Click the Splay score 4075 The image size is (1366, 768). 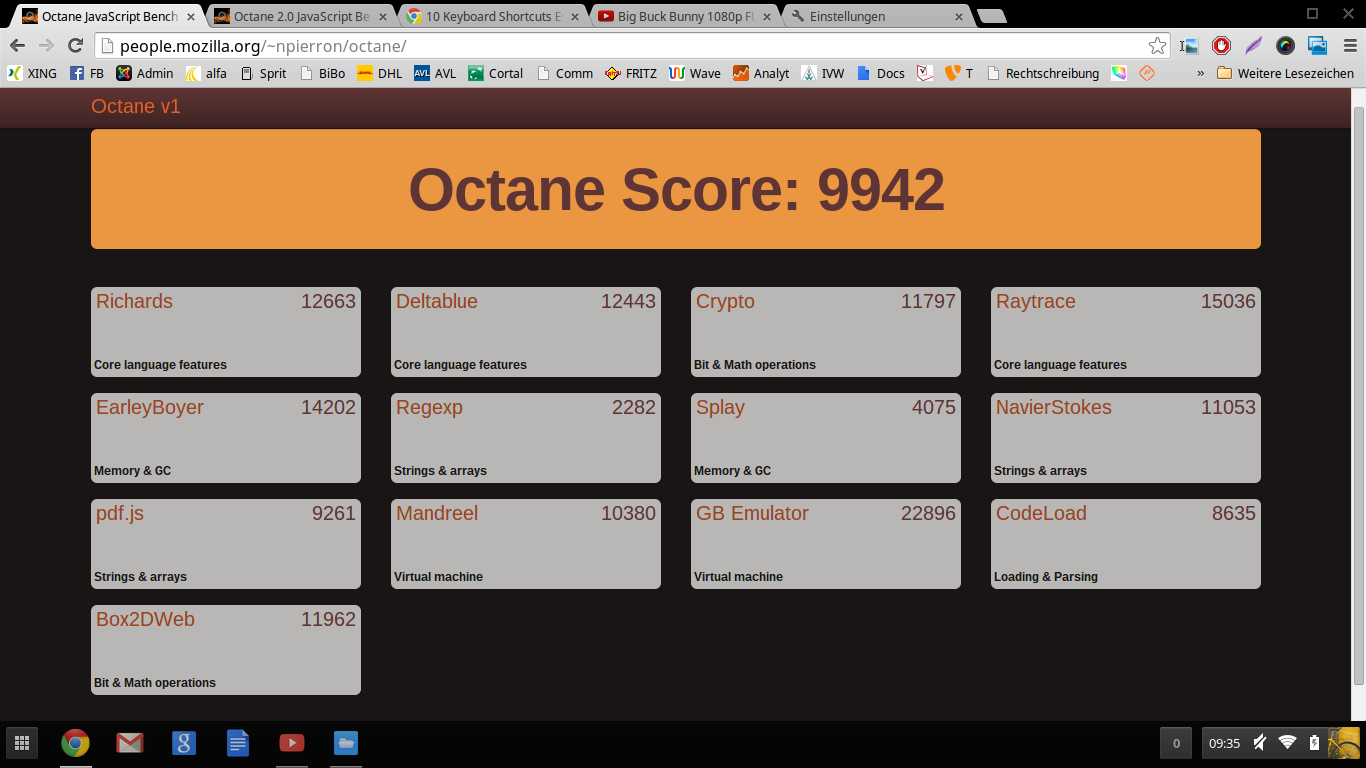tap(934, 407)
